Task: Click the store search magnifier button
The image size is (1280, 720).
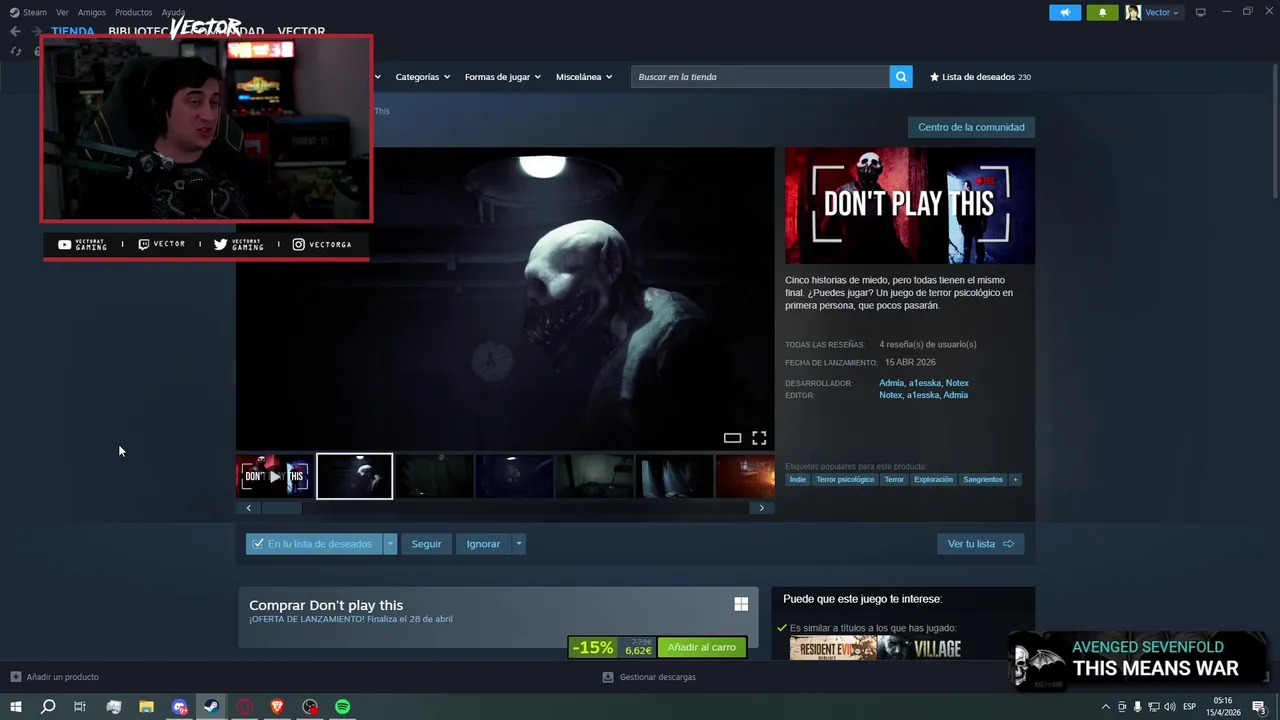Action: tap(901, 76)
